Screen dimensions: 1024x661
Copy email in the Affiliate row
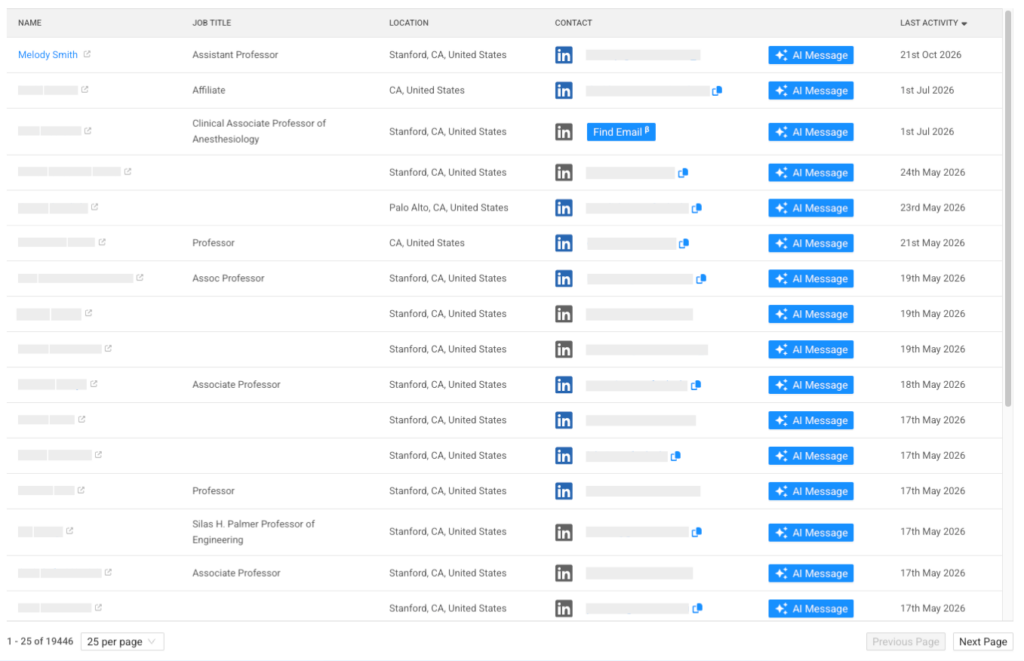pyautogui.click(x=717, y=91)
